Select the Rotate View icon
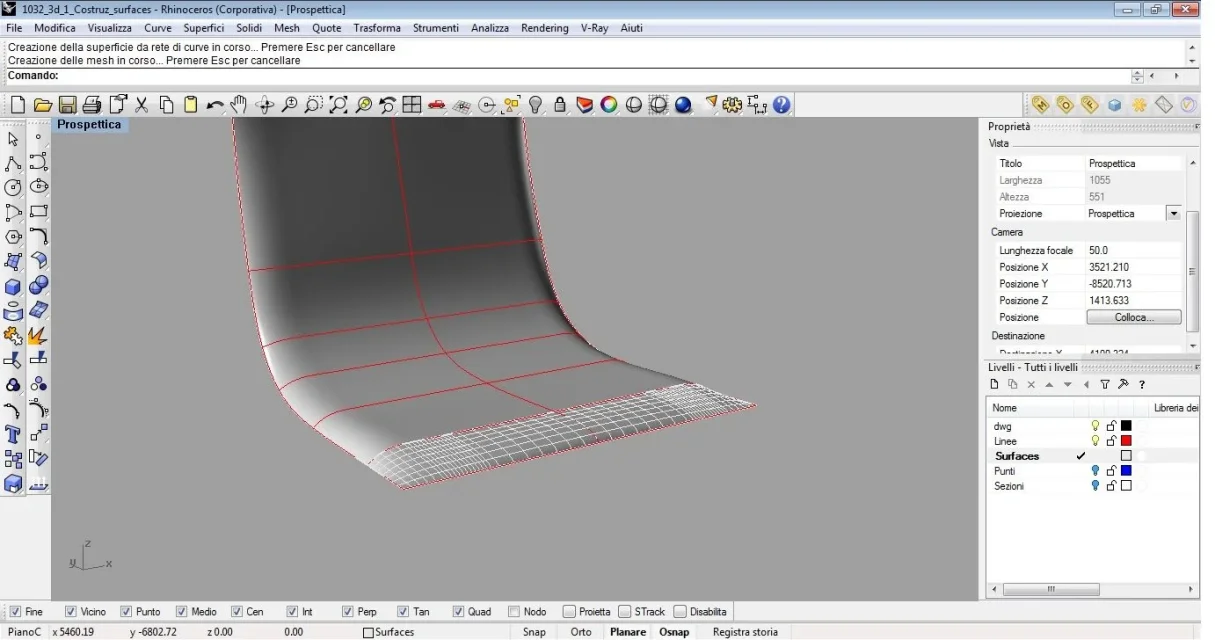Screen dimensions: 1215x640 coord(265,105)
